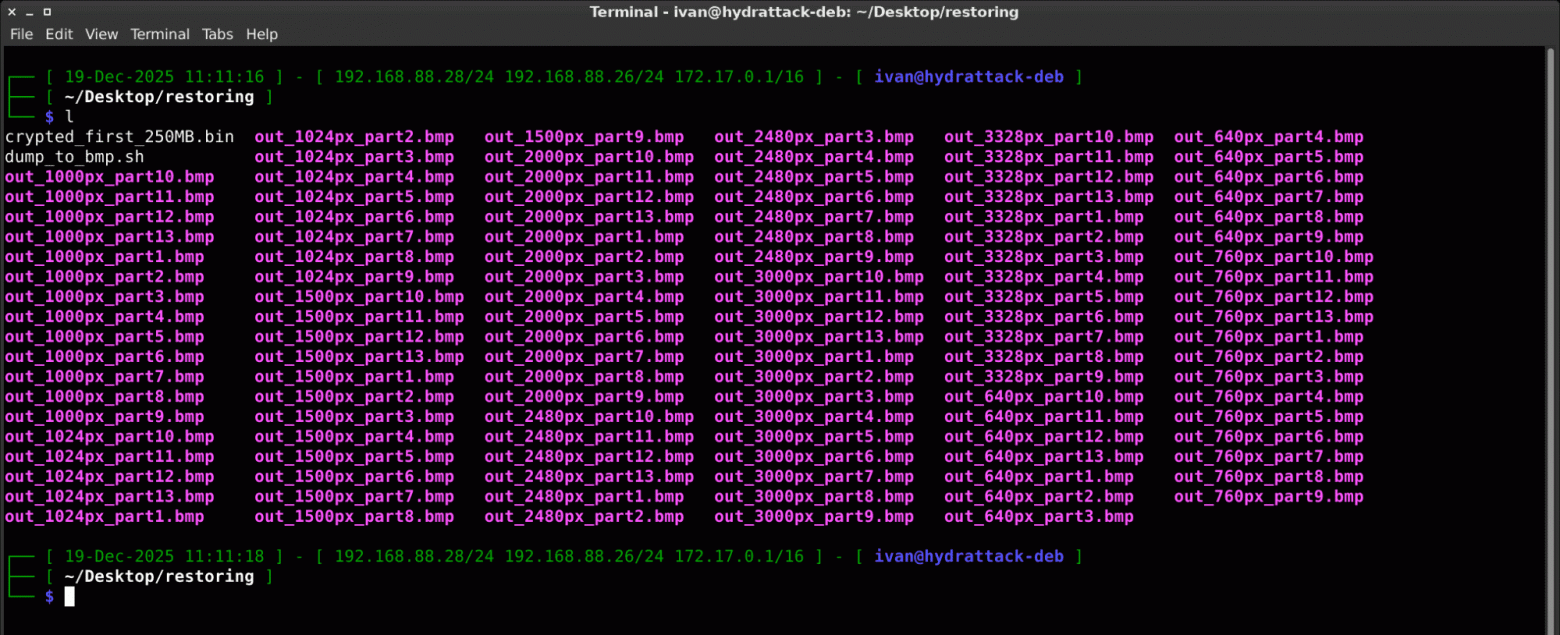Click out_3000px_part1.bmp file name
The height and width of the screenshot is (635, 1560).
pos(814,357)
